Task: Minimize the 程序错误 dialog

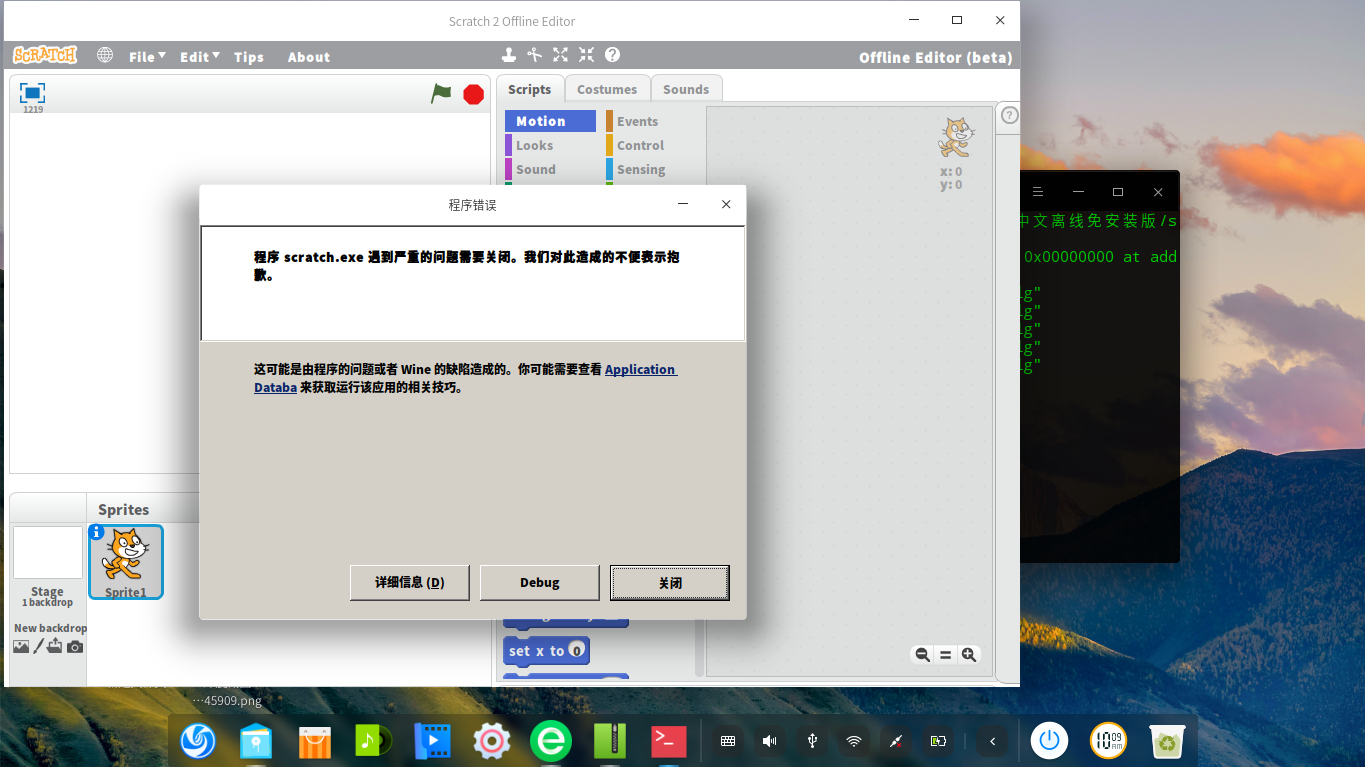Action: click(683, 204)
